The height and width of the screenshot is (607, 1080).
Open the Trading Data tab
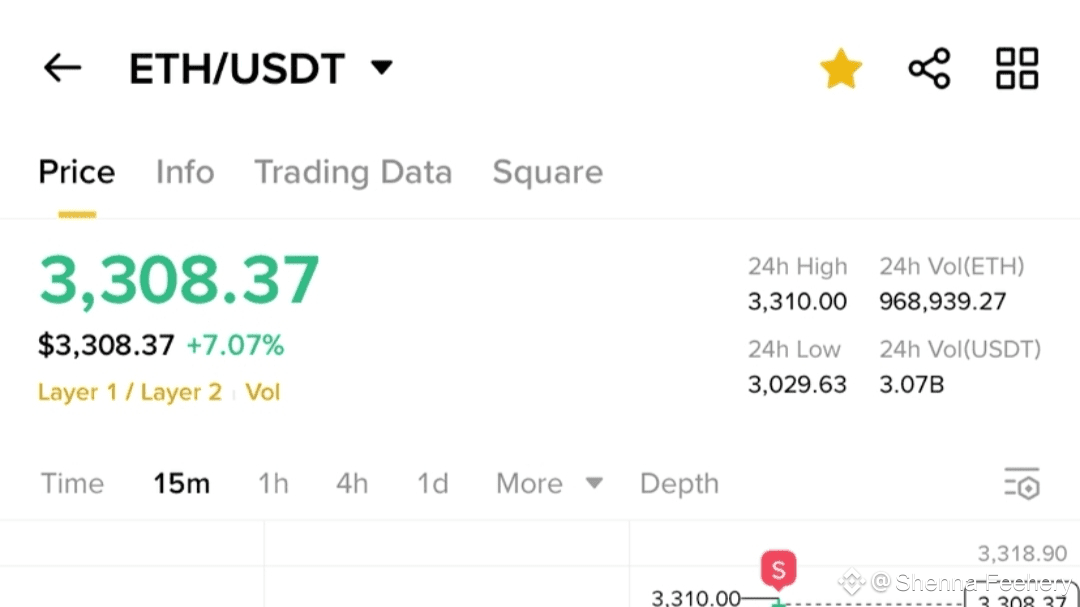pos(353,172)
